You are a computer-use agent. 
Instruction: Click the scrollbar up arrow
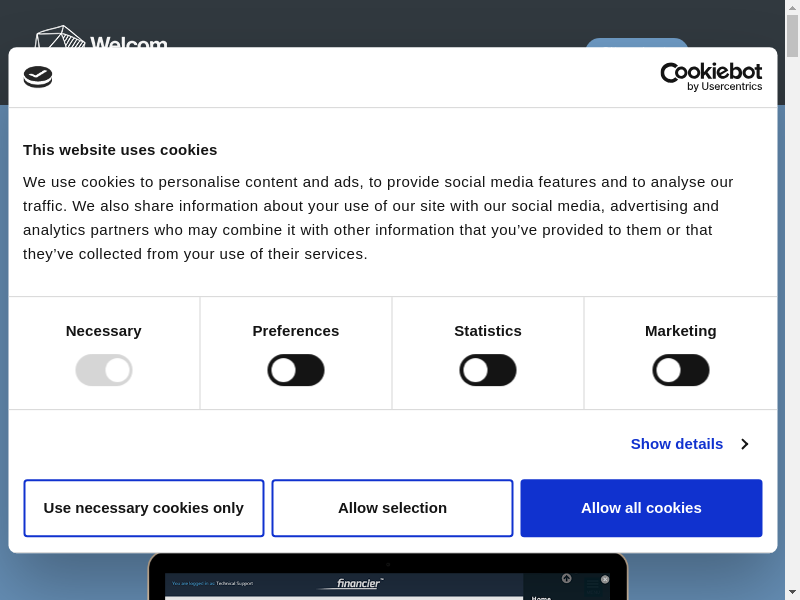792,8
